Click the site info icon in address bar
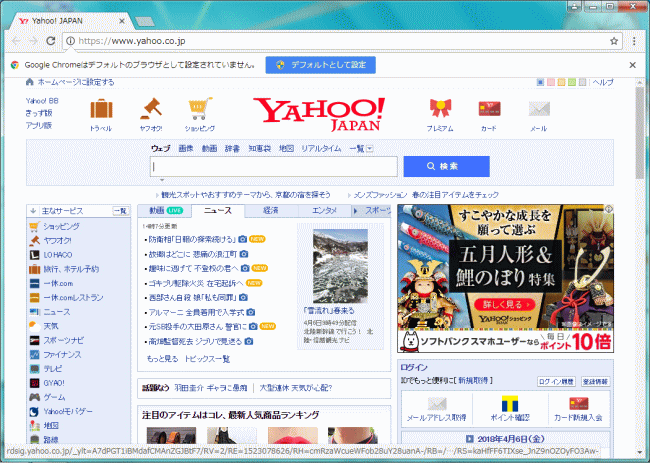This screenshot has width=650, height=463. [x=70, y=41]
